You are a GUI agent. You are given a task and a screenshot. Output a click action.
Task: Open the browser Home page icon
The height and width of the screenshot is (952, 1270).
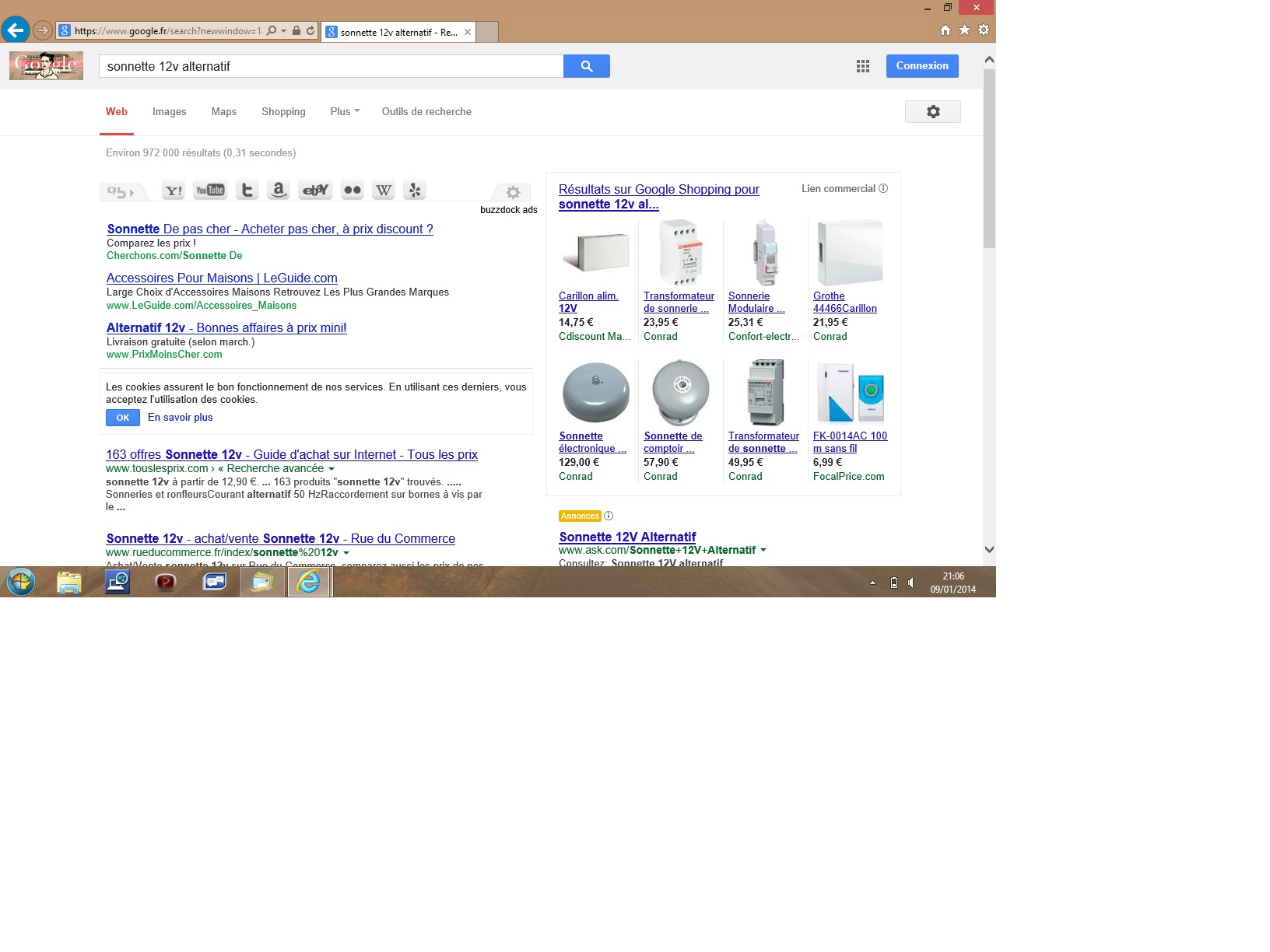[945, 30]
